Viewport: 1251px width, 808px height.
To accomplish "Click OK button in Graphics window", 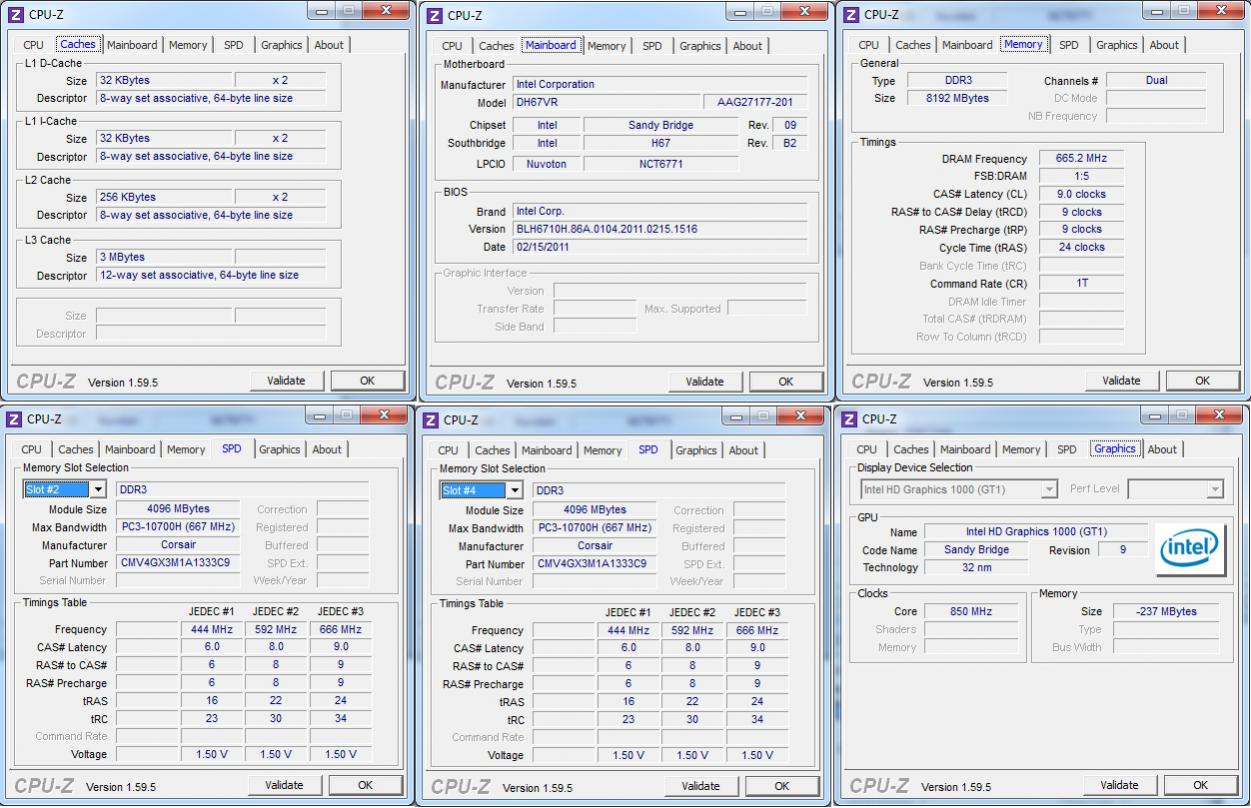I will point(1200,786).
